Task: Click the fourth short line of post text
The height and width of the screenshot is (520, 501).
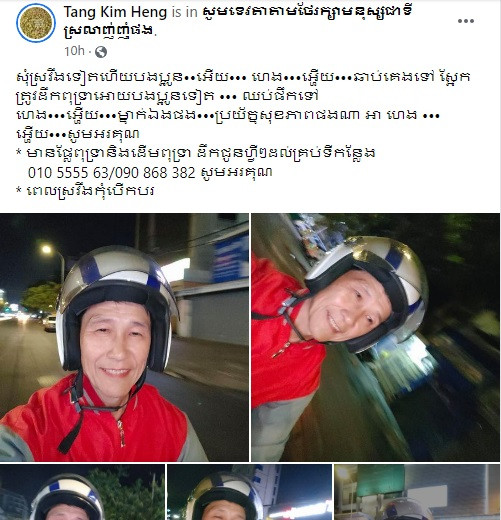Action: coord(78,134)
